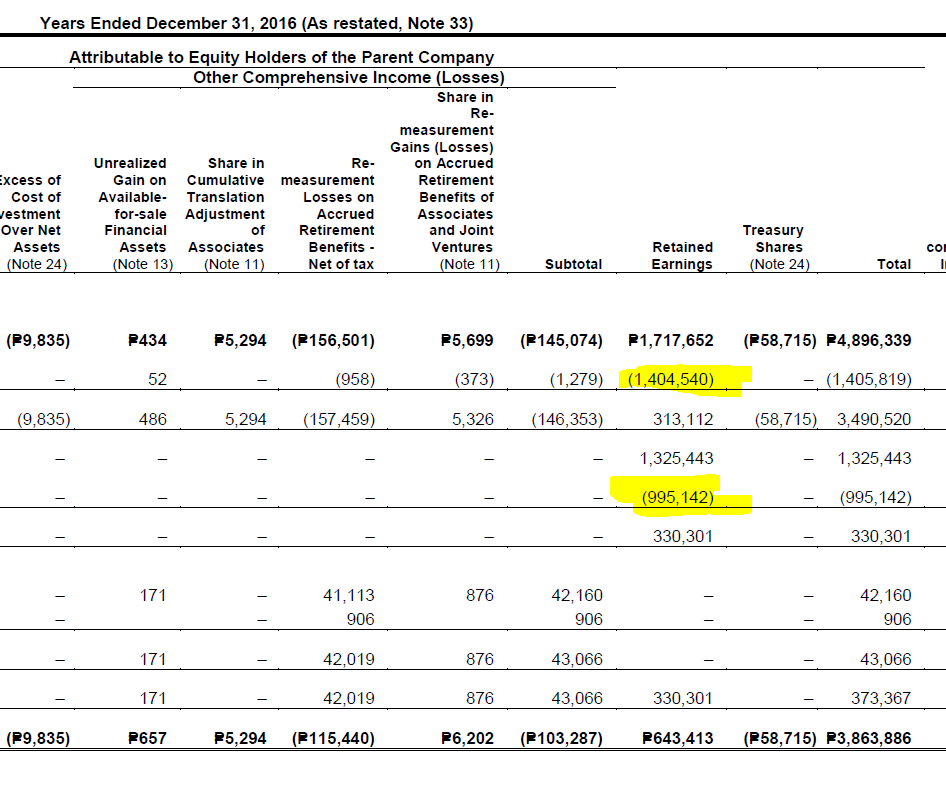This screenshot has width=946, height=787.
Task: Click the Attributable to Equity Holders heading
Action: (x=281, y=57)
